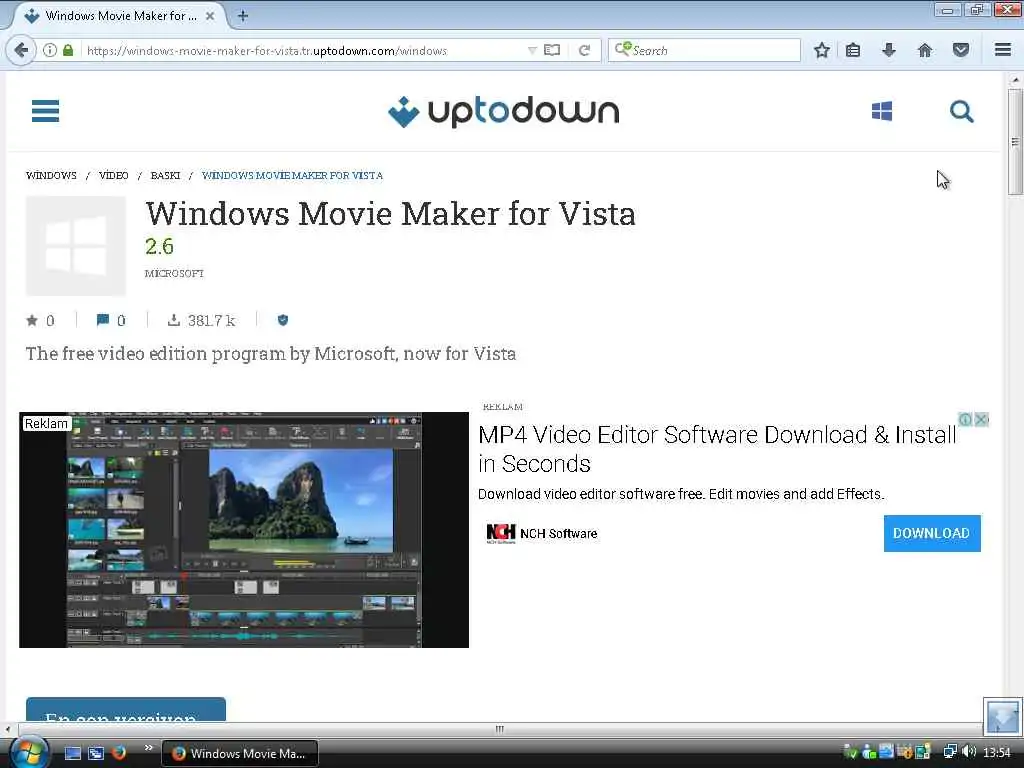
Task: Click the VIDEO breadcrumb link
Action: click(x=114, y=176)
